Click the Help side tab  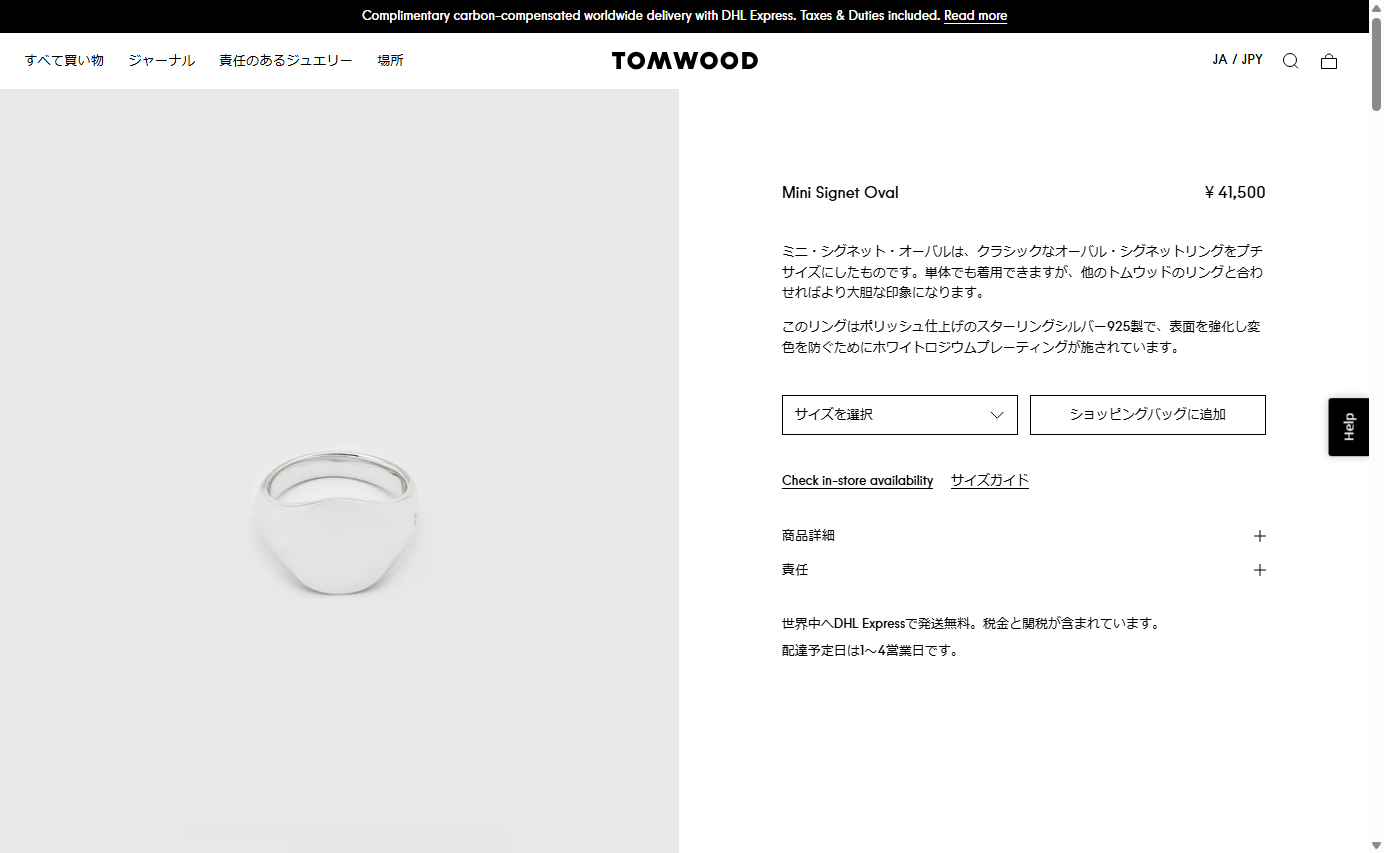[1348, 427]
